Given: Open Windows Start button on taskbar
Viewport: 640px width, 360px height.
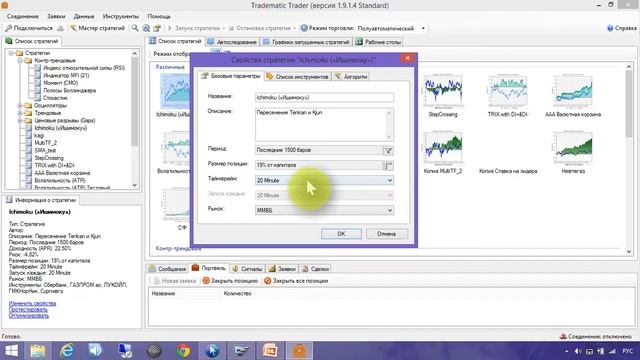Looking at the screenshot, I should click(x=11, y=351).
